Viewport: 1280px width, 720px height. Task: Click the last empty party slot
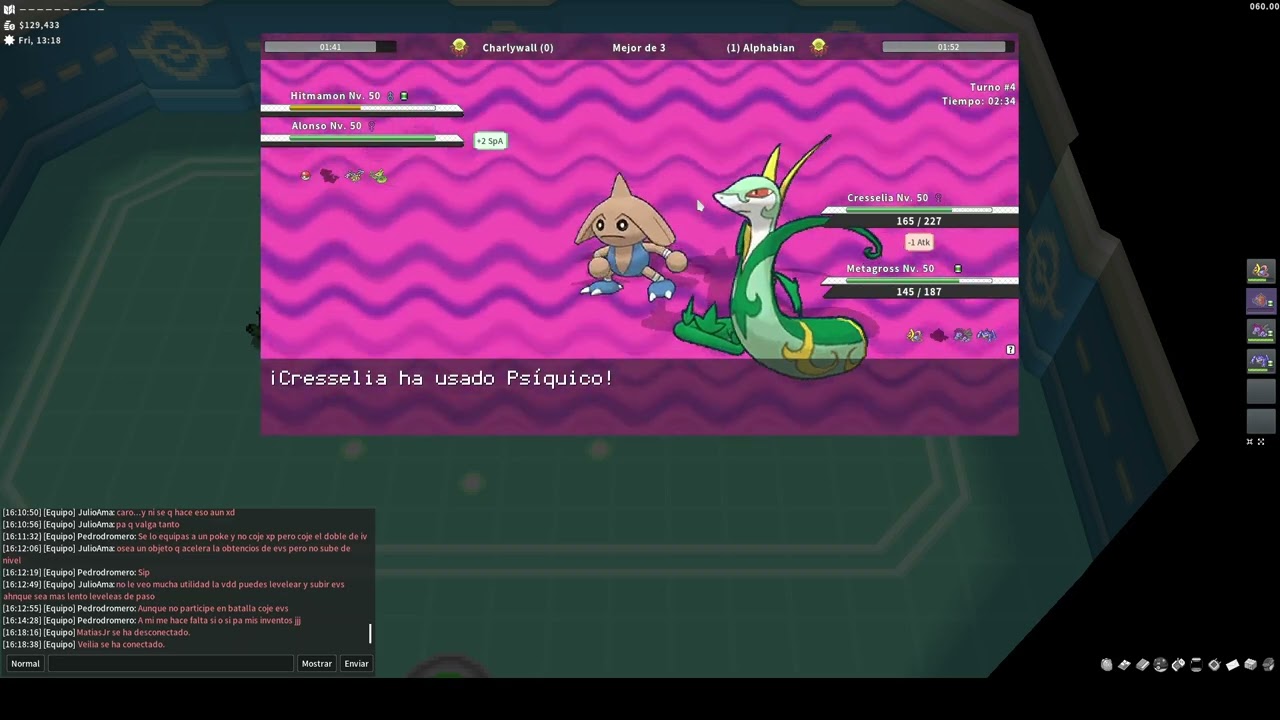tap(1260, 421)
